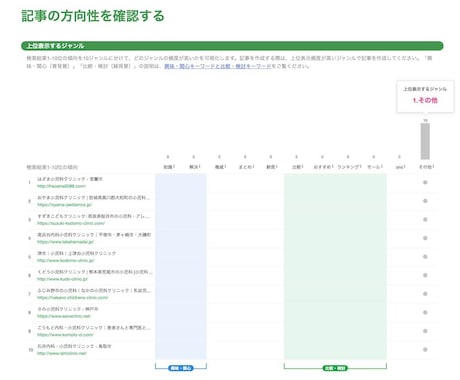The image size is (460, 380).
Task: Visit the nakano-childrens-clinic.com URL
Action: (x=73, y=298)
